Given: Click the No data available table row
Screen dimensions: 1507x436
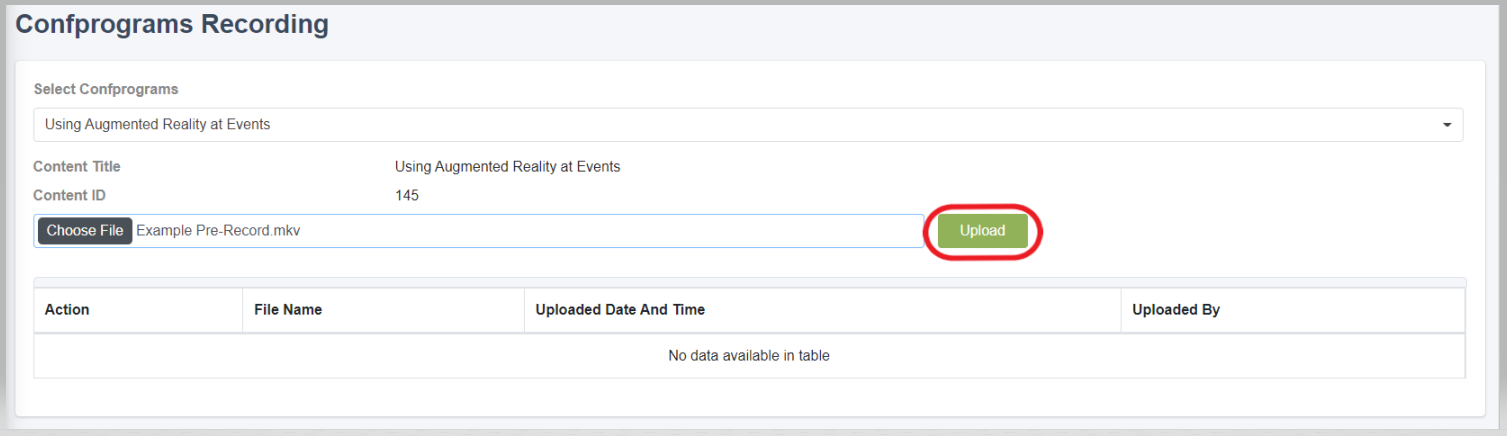Looking at the screenshot, I should [749, 355].
